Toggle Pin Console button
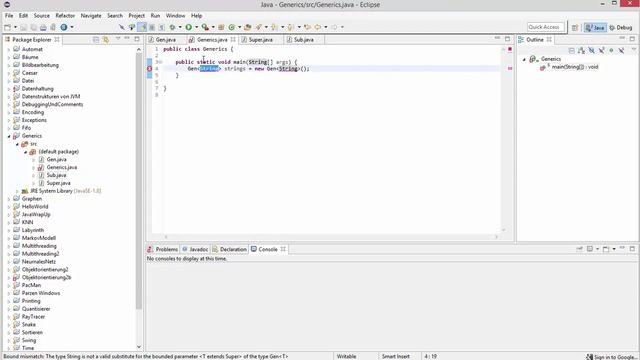The height and width of the screenshot is (360, 640). [x=580, y=249]
